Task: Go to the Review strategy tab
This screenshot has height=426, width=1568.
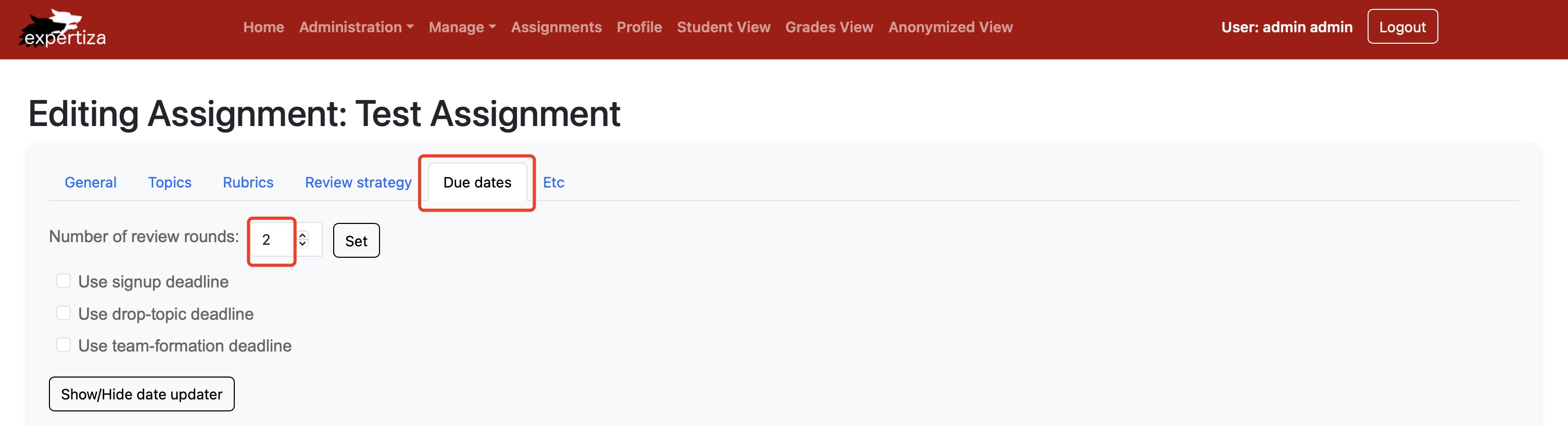Action: tap(358, 183)
